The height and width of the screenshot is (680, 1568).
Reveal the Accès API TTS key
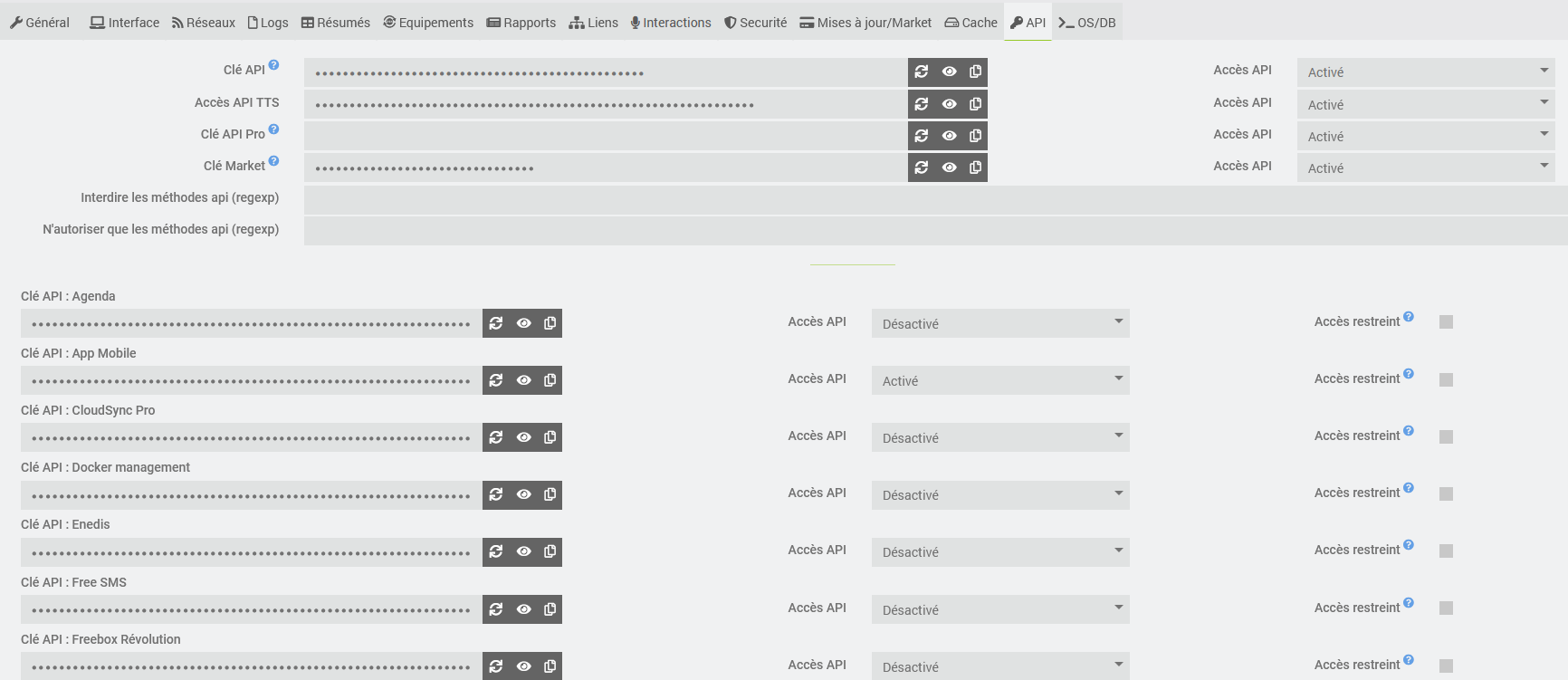pyautogui.click(x=949, y=104)
